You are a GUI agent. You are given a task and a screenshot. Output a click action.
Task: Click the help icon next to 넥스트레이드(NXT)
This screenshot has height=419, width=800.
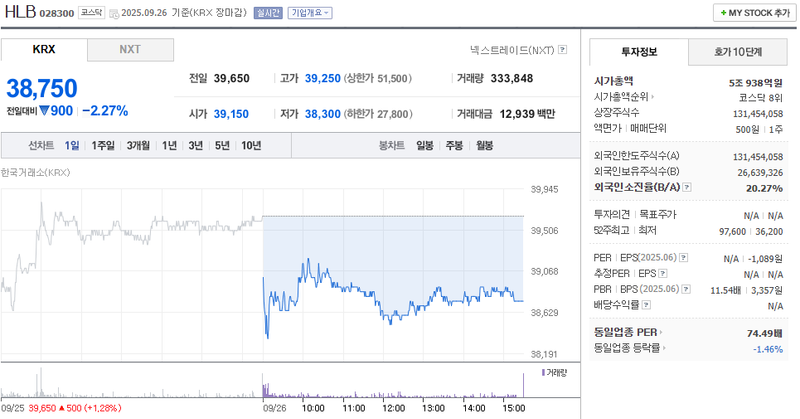(562, 50)
